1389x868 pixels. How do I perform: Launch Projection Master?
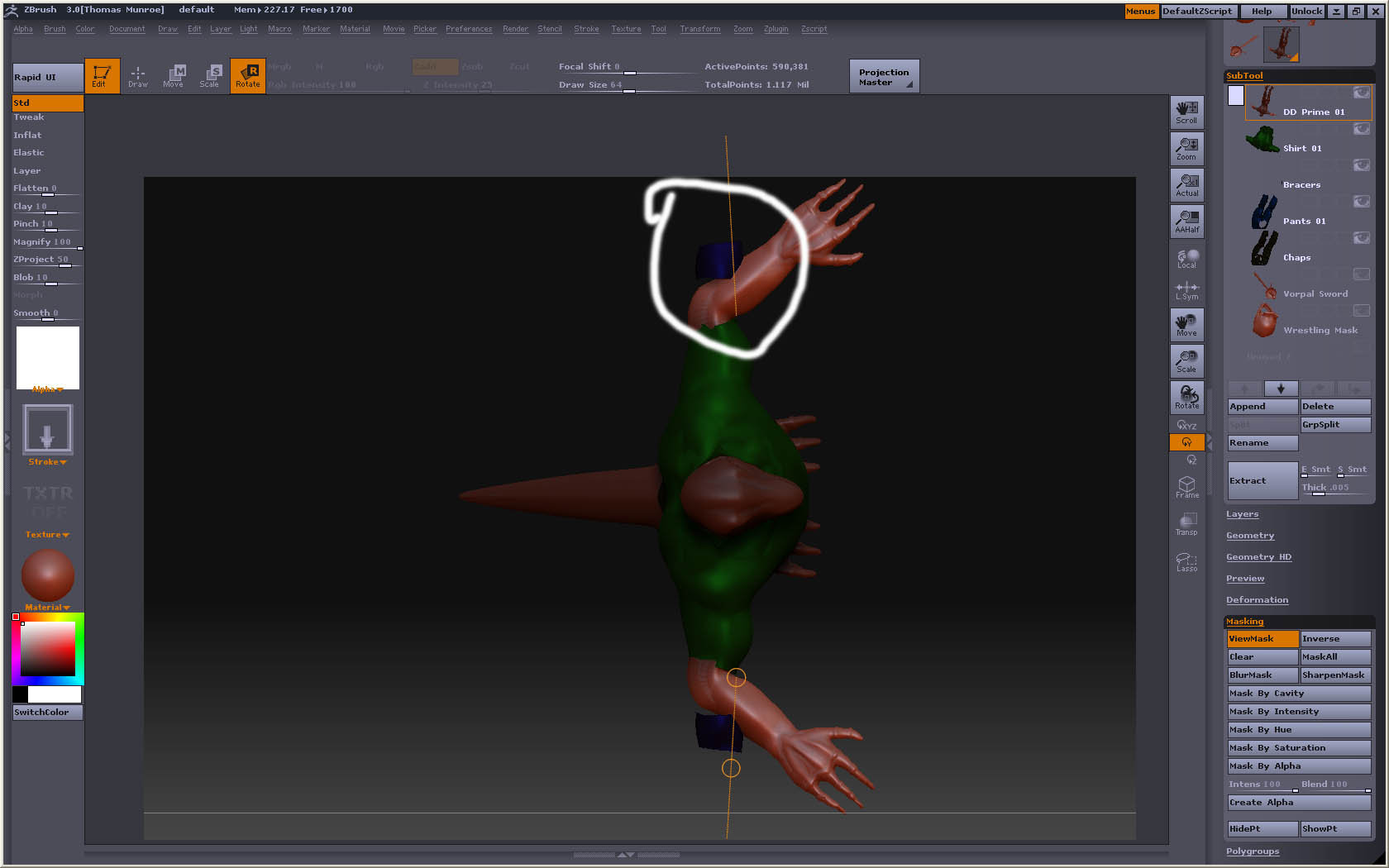884,76
